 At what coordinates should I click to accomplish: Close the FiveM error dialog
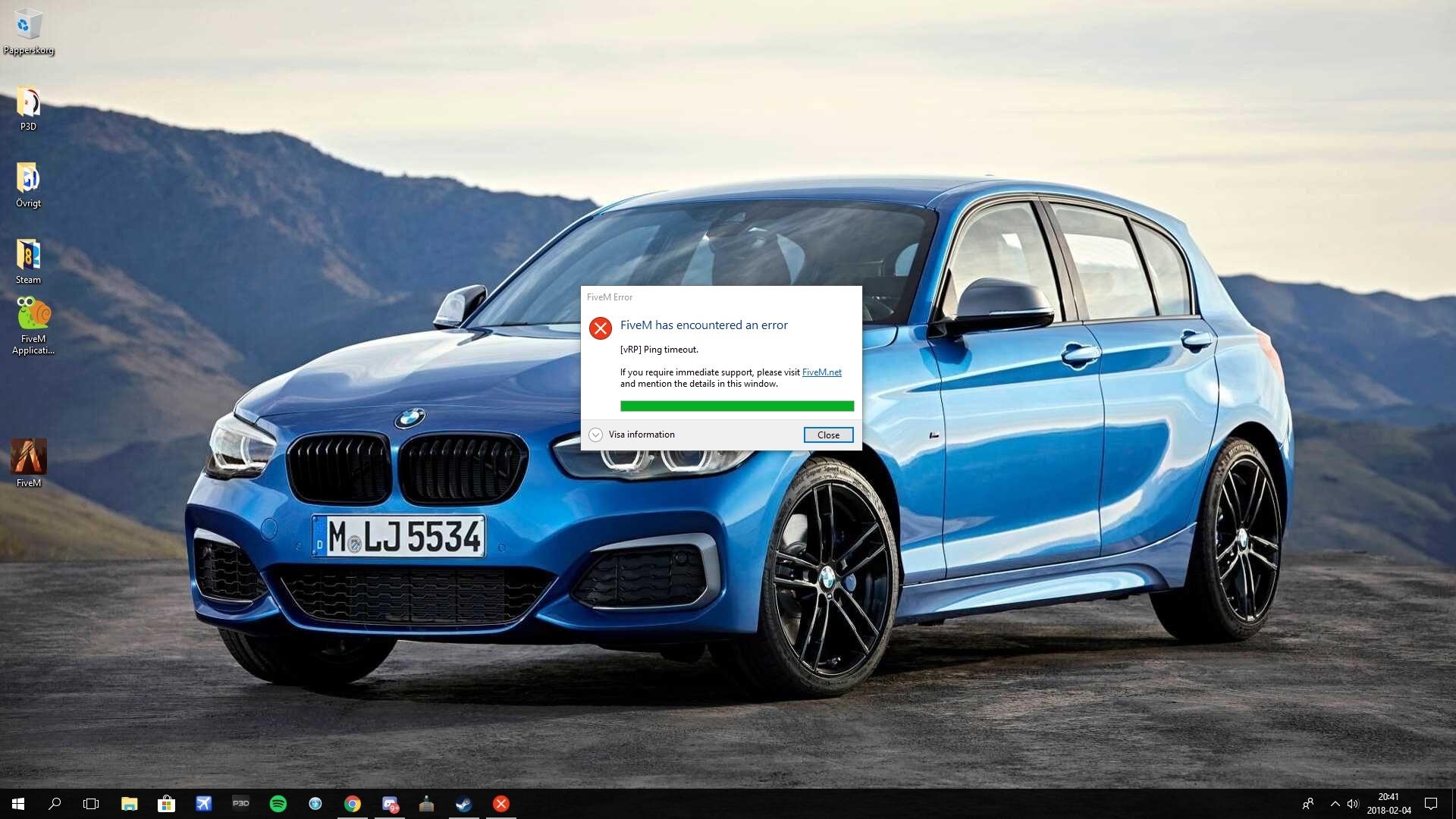(x=828, y=435)
